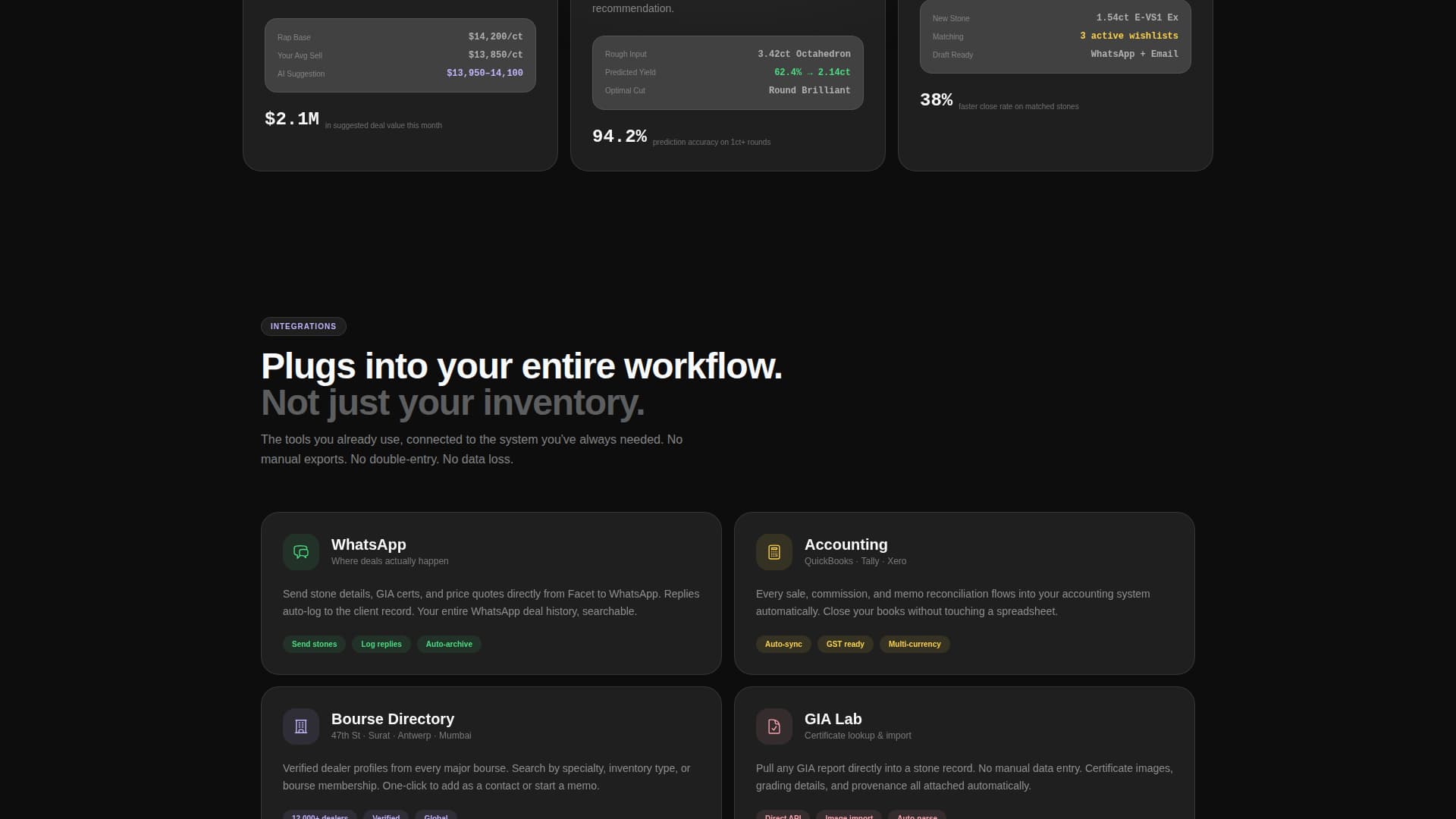Open the Accounting integration title

pos(846,544)
